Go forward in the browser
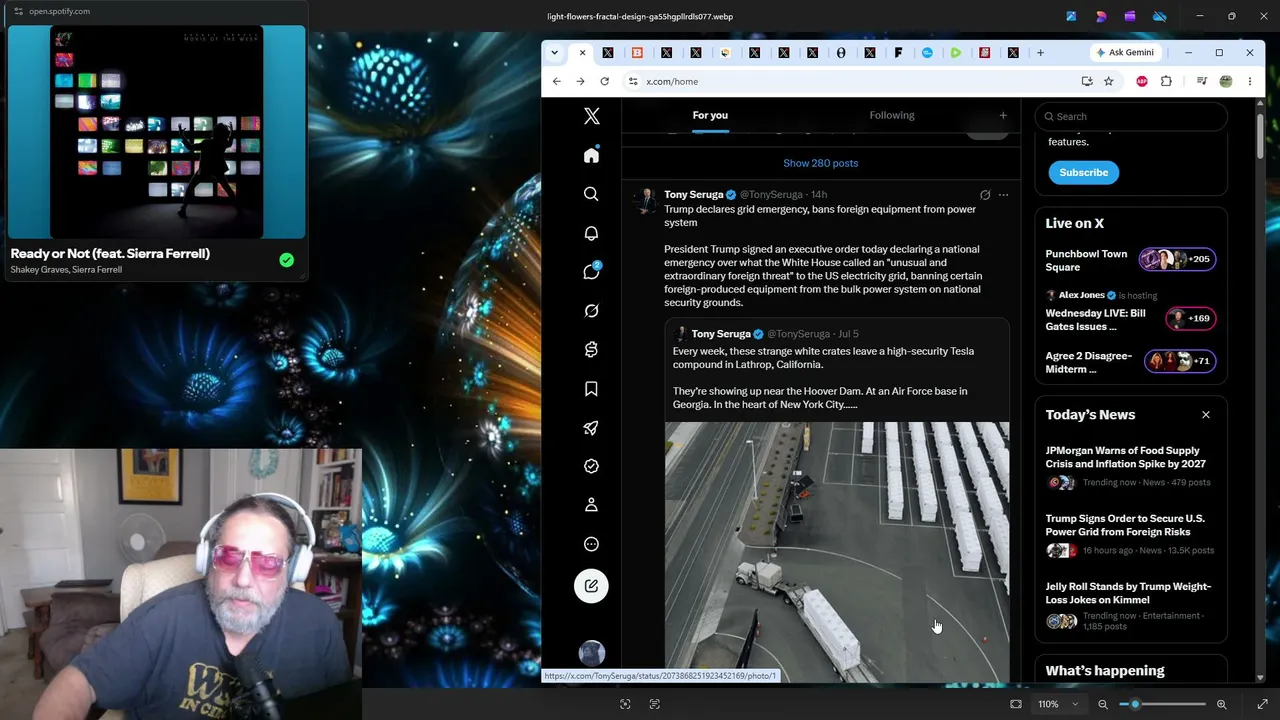1280x720 pixels. pos(580,81)
